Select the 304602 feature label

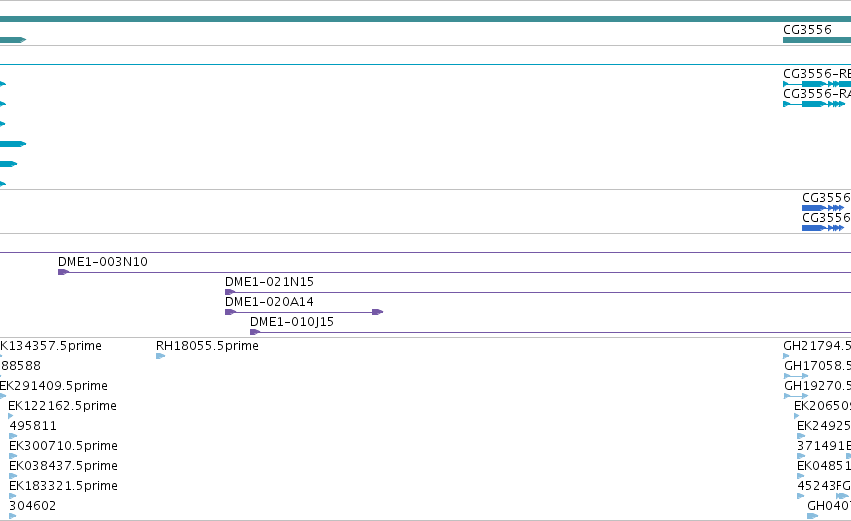point(33,506)
